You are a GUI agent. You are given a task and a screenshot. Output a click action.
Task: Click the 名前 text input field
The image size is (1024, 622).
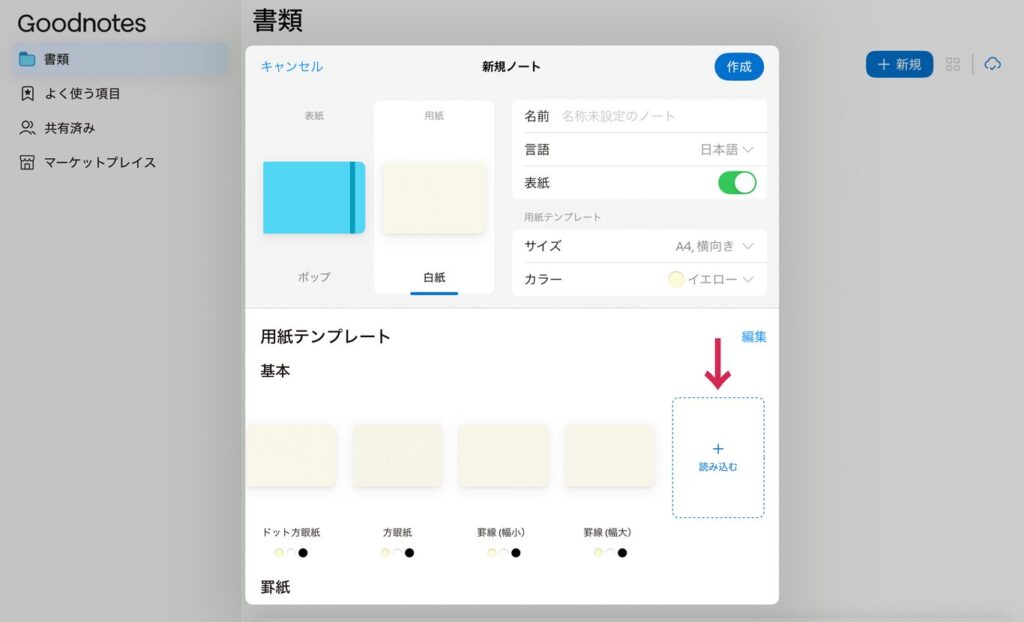tap(660, 116)
